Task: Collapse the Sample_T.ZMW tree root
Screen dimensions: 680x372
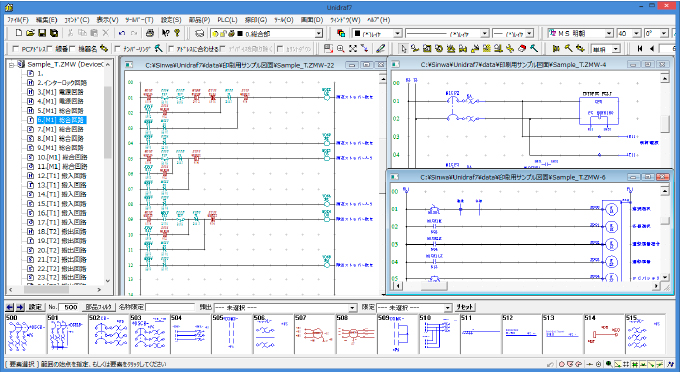Action: tap(12, 65)
